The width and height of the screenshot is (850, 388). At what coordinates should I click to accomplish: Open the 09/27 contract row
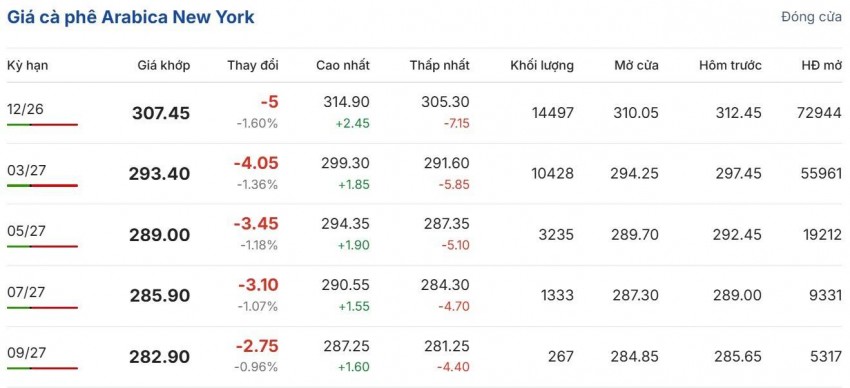425,357
